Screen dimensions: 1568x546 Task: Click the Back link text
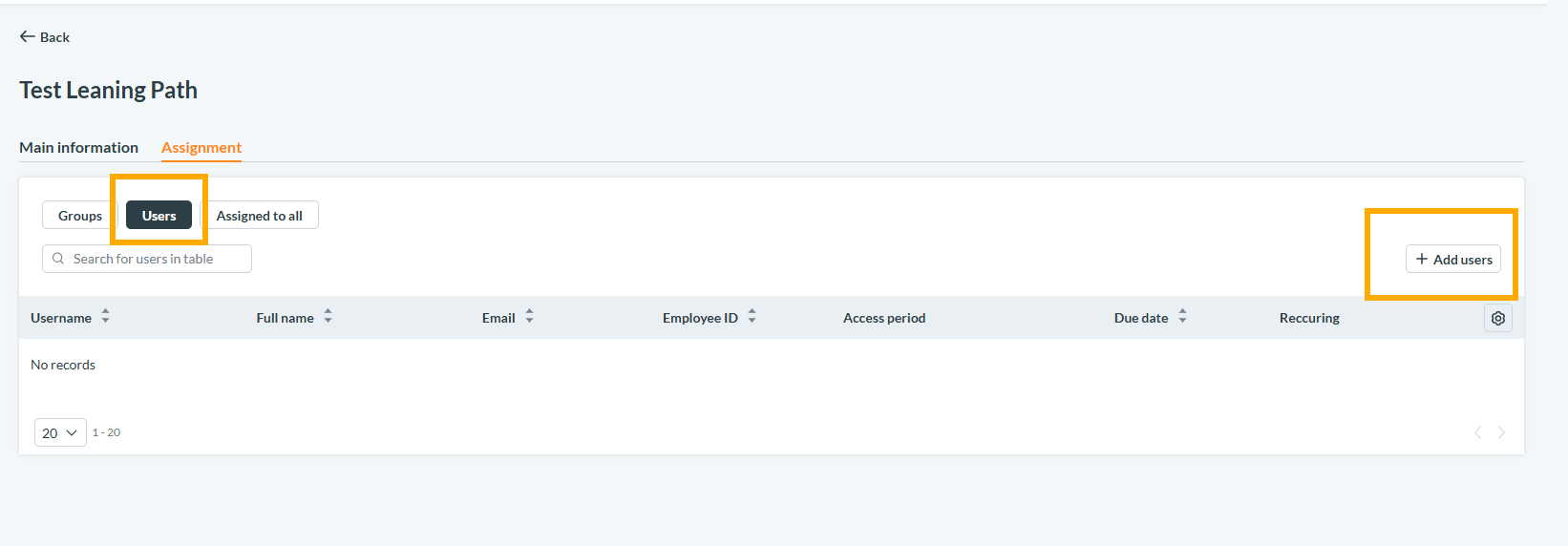tap(54, 37)
